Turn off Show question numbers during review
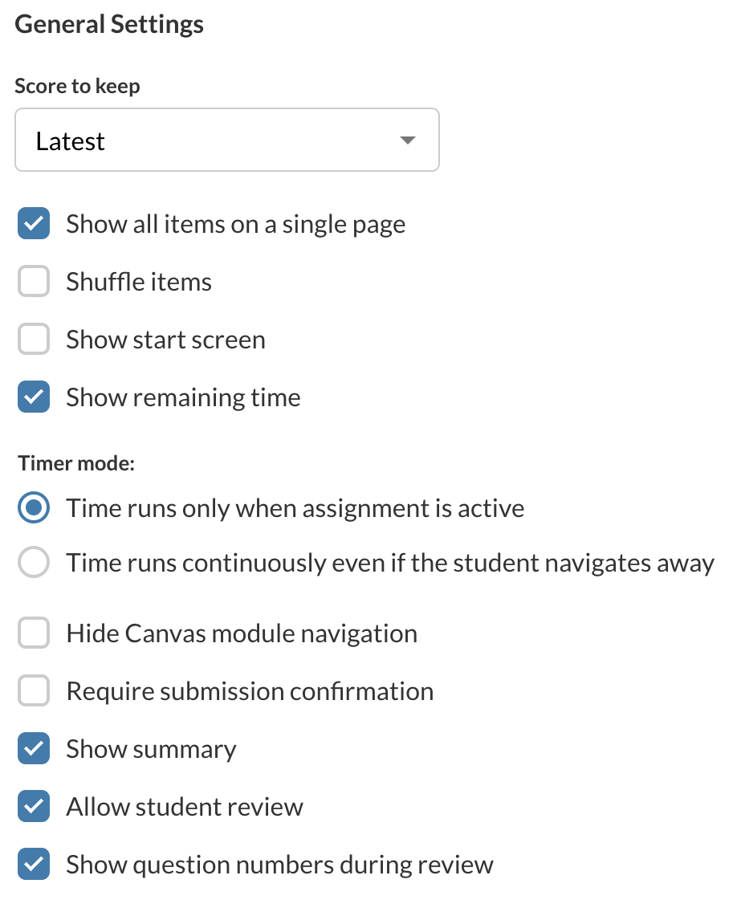This screenshot has width=737, height=912. (x=33, y=864)
